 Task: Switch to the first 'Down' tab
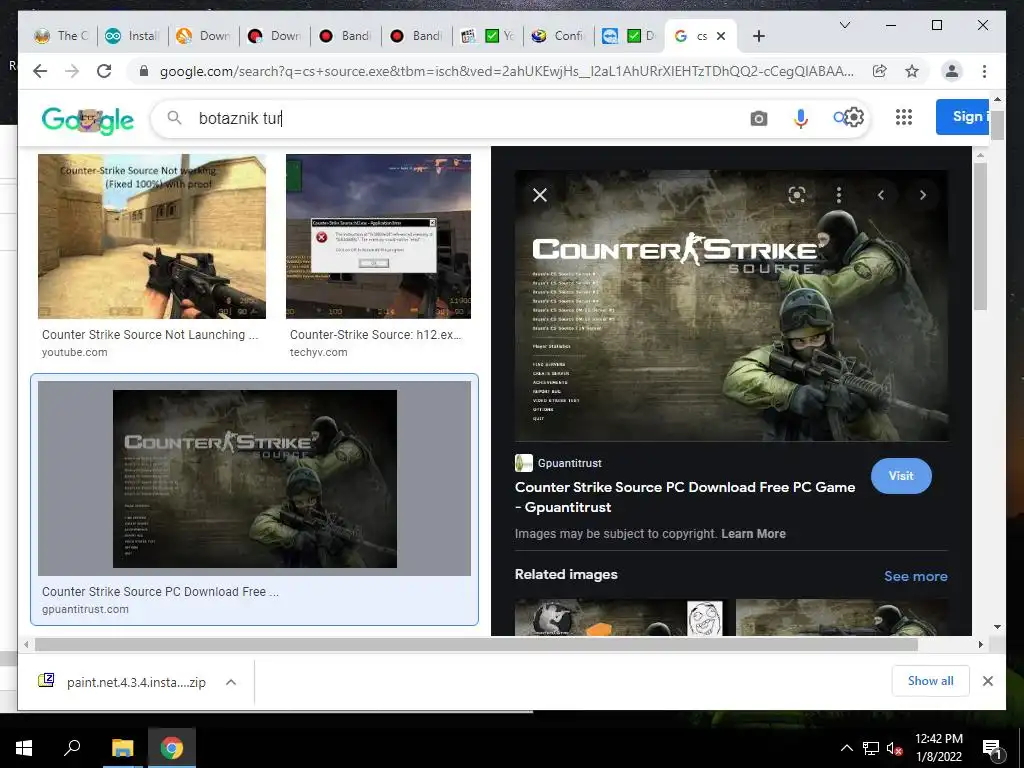pos(204,36)
